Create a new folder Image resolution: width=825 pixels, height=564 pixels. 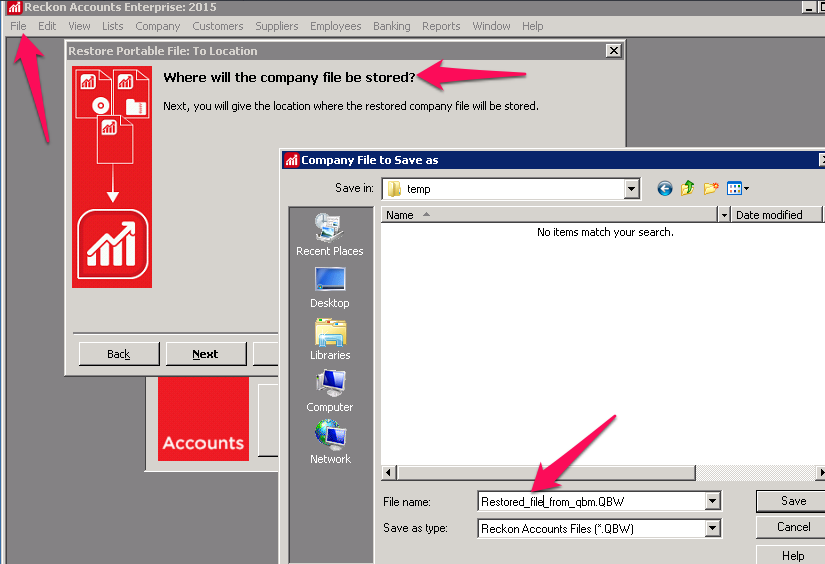point(711,188)
